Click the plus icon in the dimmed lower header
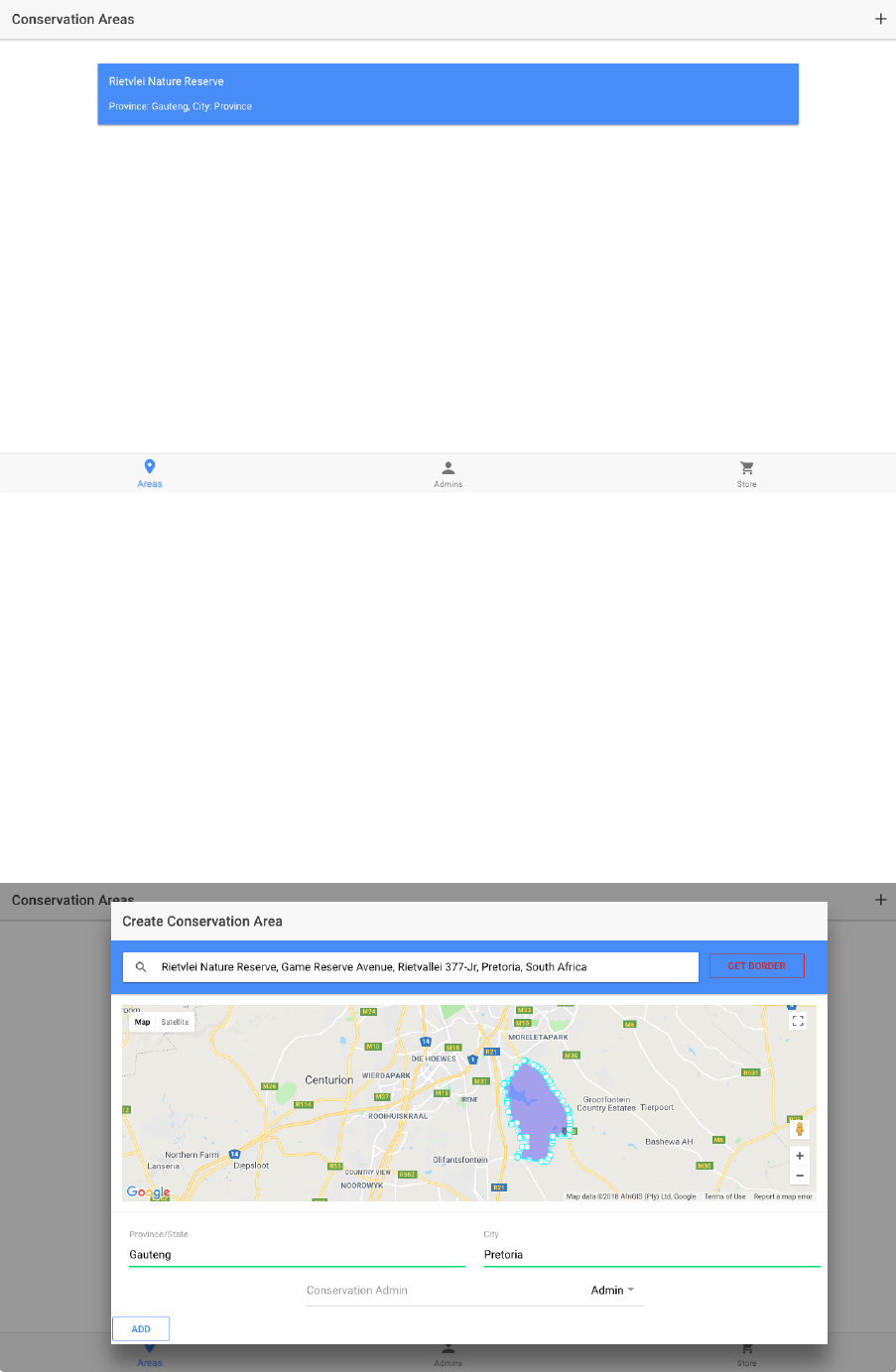The width and height of the screenshot is (896, 1372). (880, 900)
